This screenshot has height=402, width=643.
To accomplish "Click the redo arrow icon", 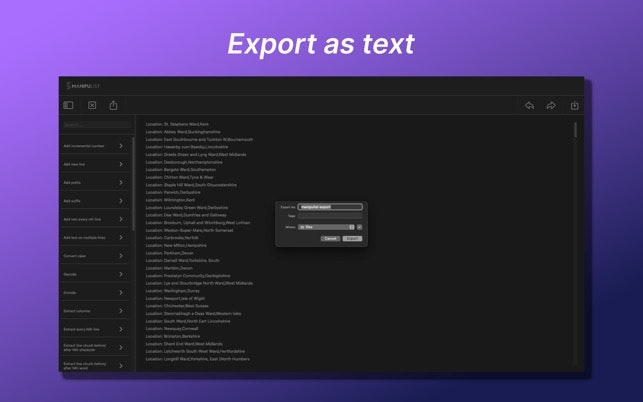I will [551, 105].
